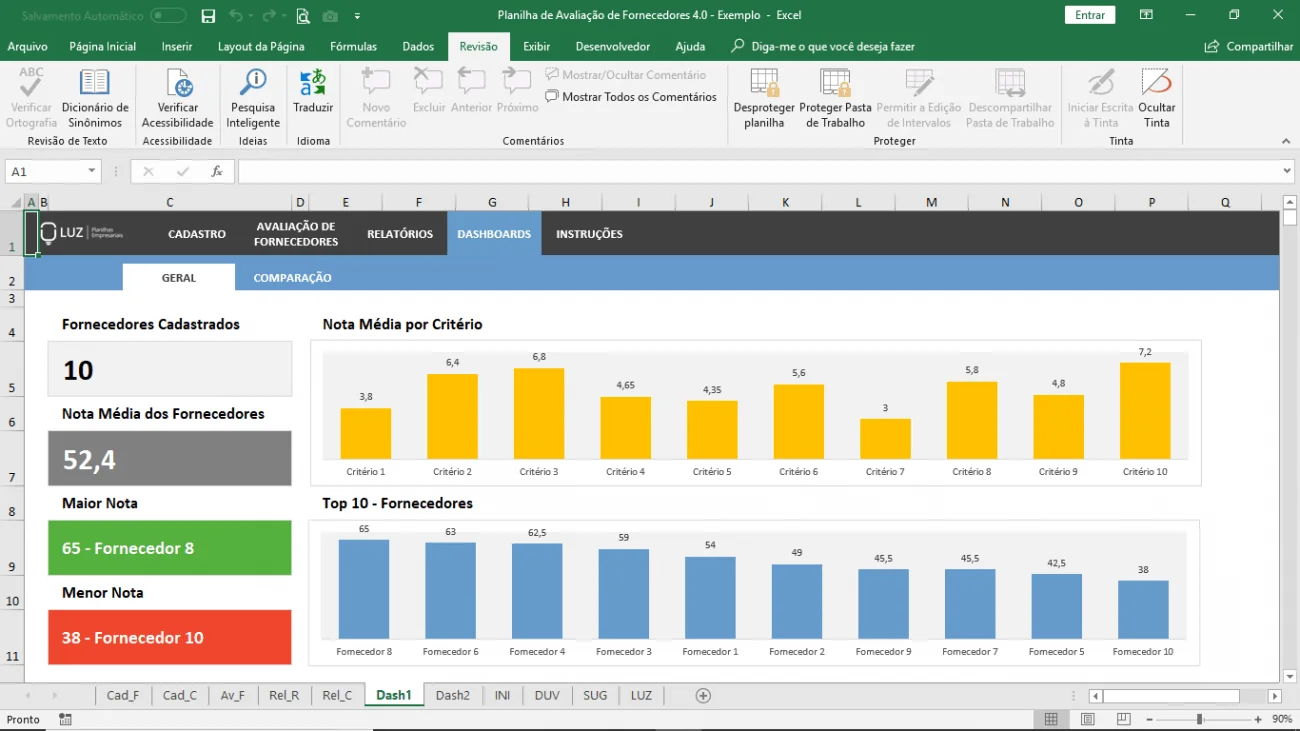The height and width of the screenshot is (731, 1300).
Task: Click the LUZ logo in dashboard header
Action: [x=81, y=233]
